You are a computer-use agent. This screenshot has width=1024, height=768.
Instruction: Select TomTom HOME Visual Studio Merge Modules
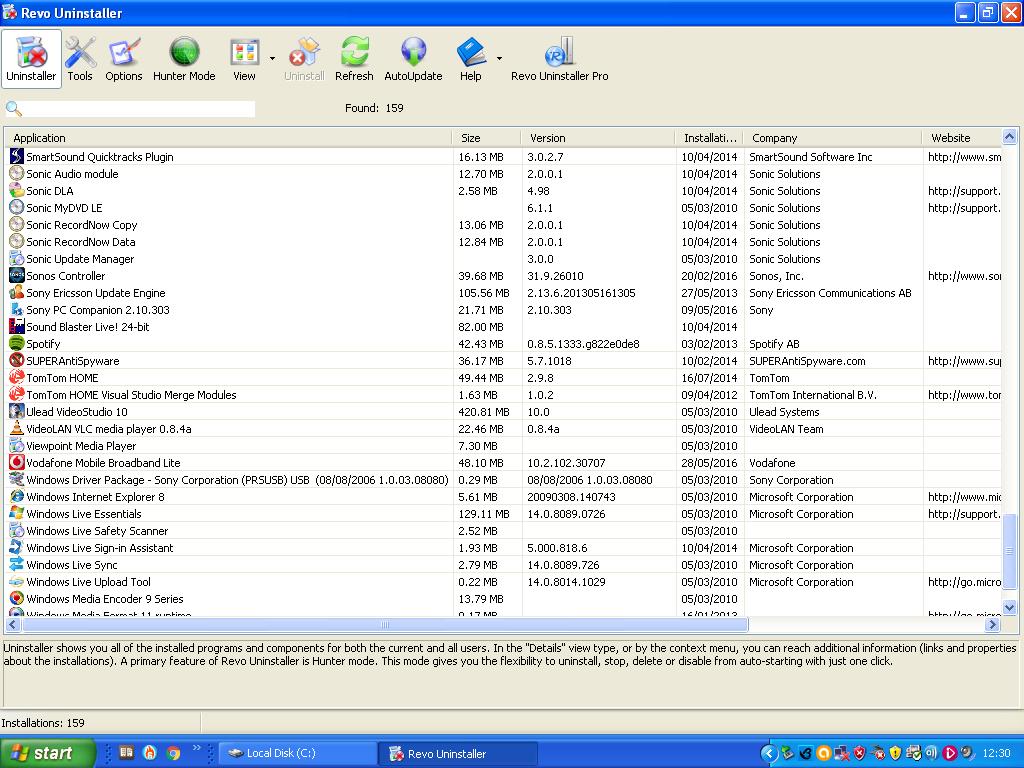click(x=503, y=394)
